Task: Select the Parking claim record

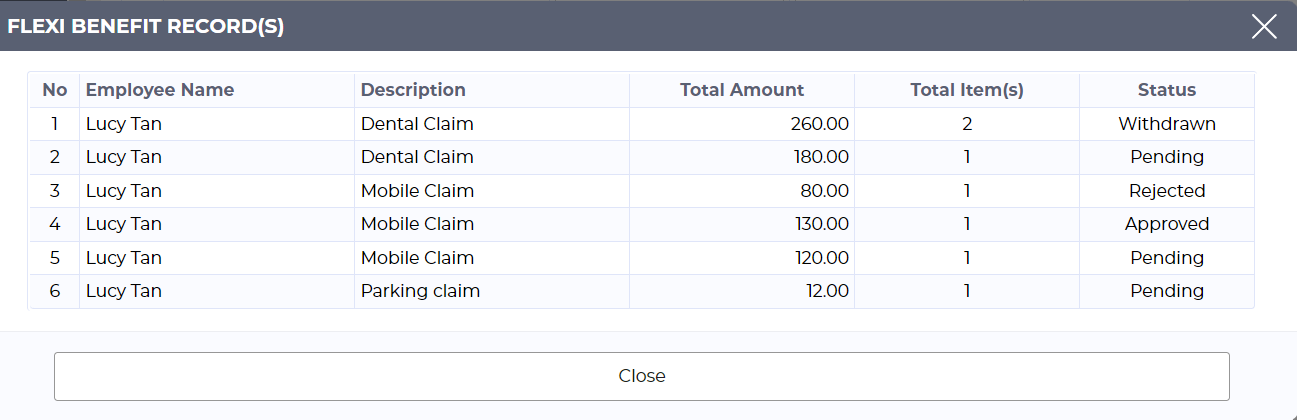Action: click(x=420, y=291)
